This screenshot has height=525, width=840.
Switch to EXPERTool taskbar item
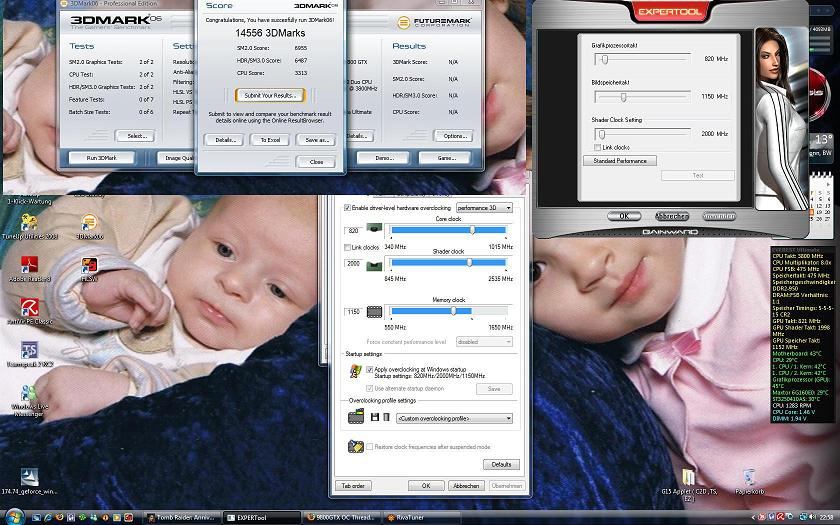pyautogui.click(x=260, y=518)
